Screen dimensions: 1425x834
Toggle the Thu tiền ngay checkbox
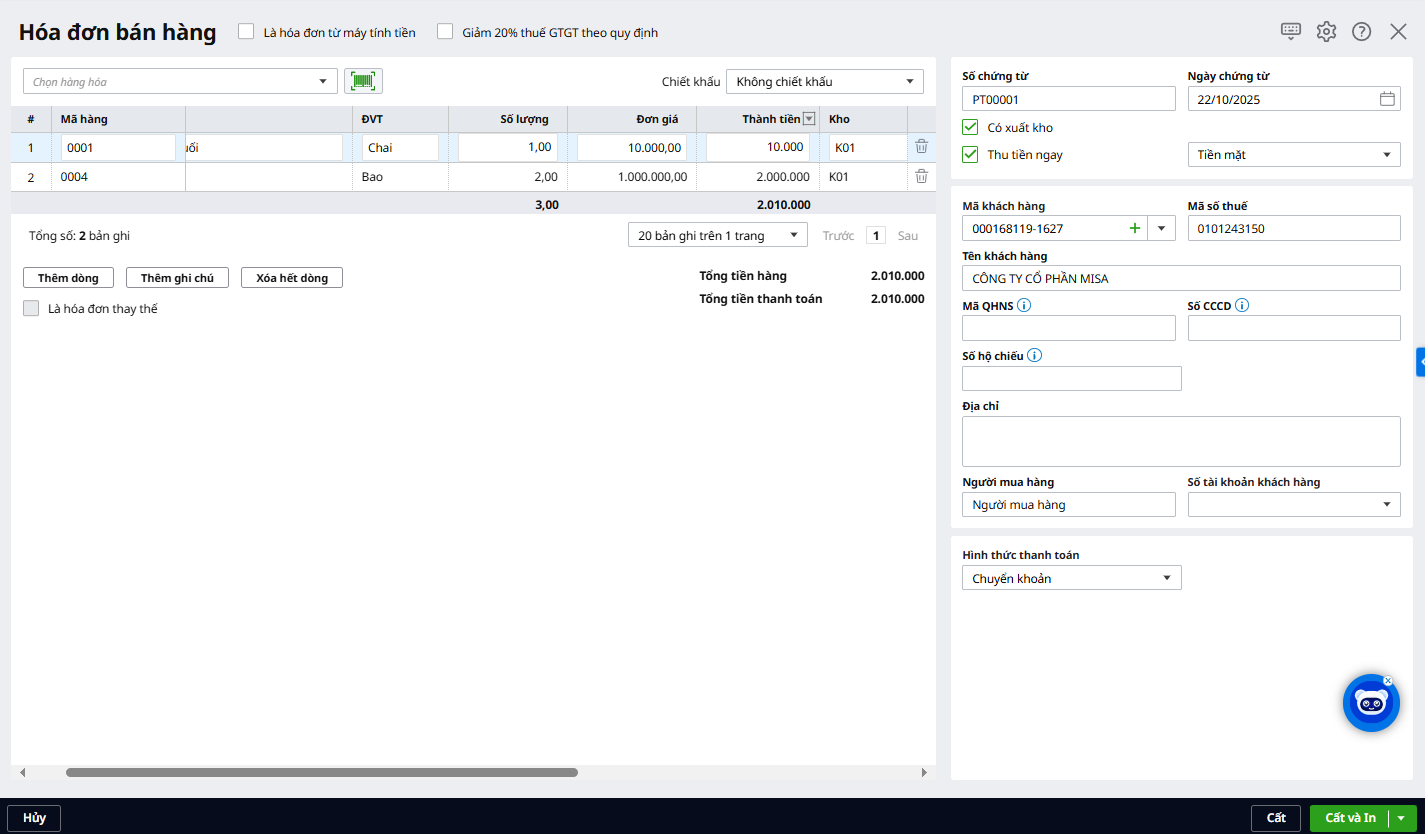(x=970, y=155)
